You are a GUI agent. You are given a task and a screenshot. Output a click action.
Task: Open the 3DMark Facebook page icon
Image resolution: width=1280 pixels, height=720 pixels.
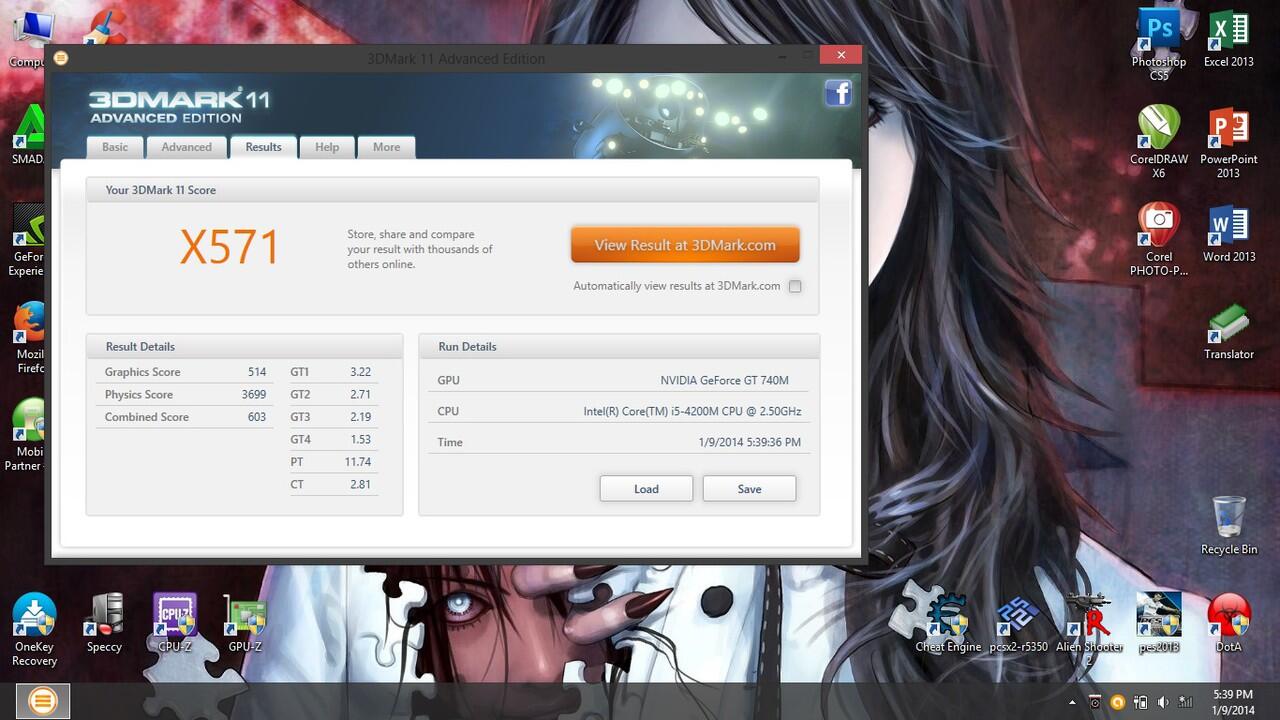838,94
